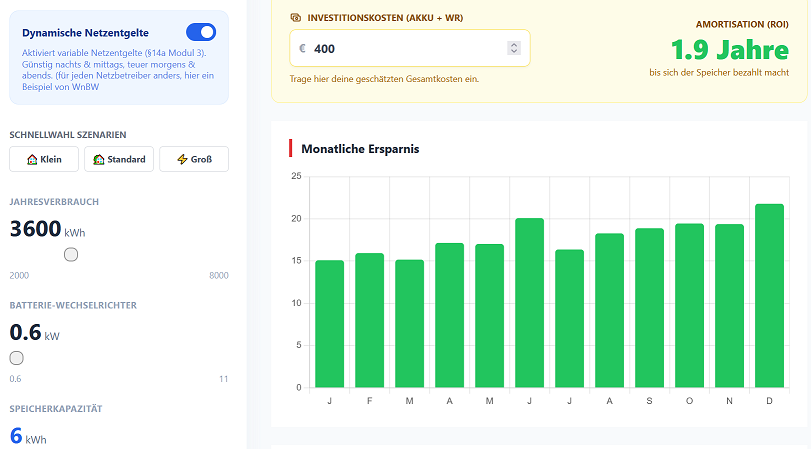
Task: Click the June bar in savings chart
Action: [529, 303]
